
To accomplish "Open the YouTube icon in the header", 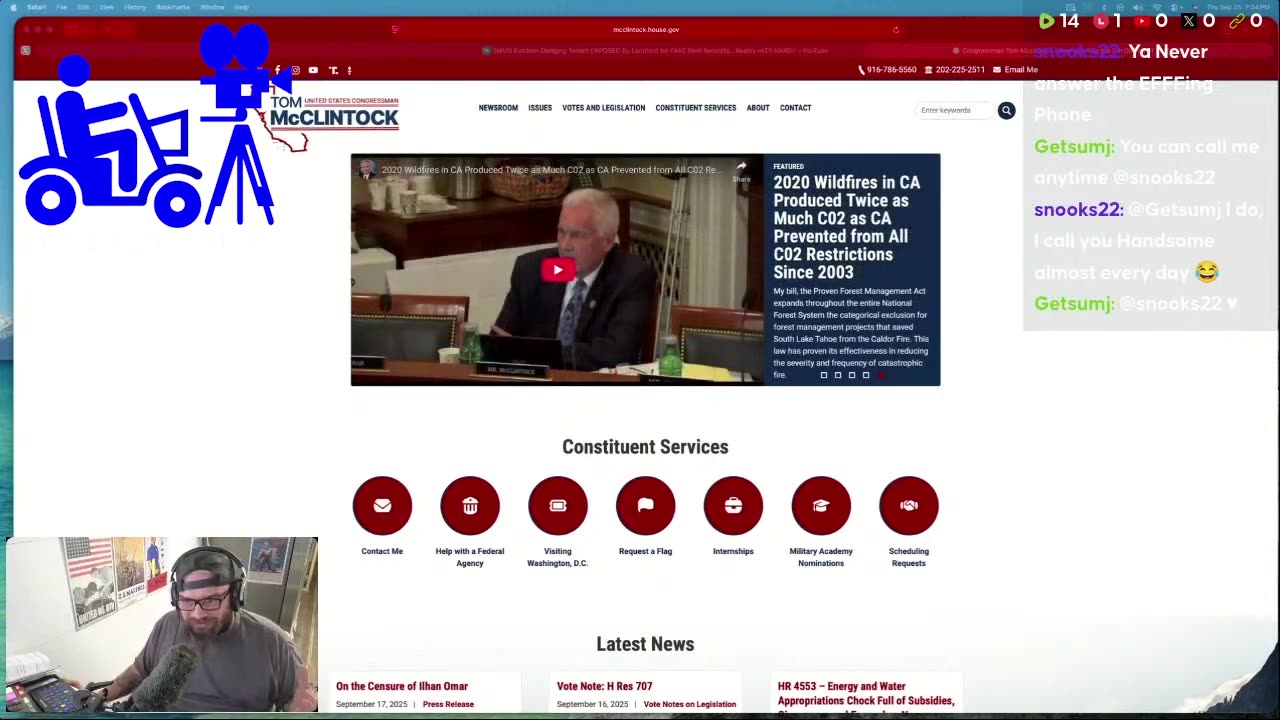I will click(313, 70).
